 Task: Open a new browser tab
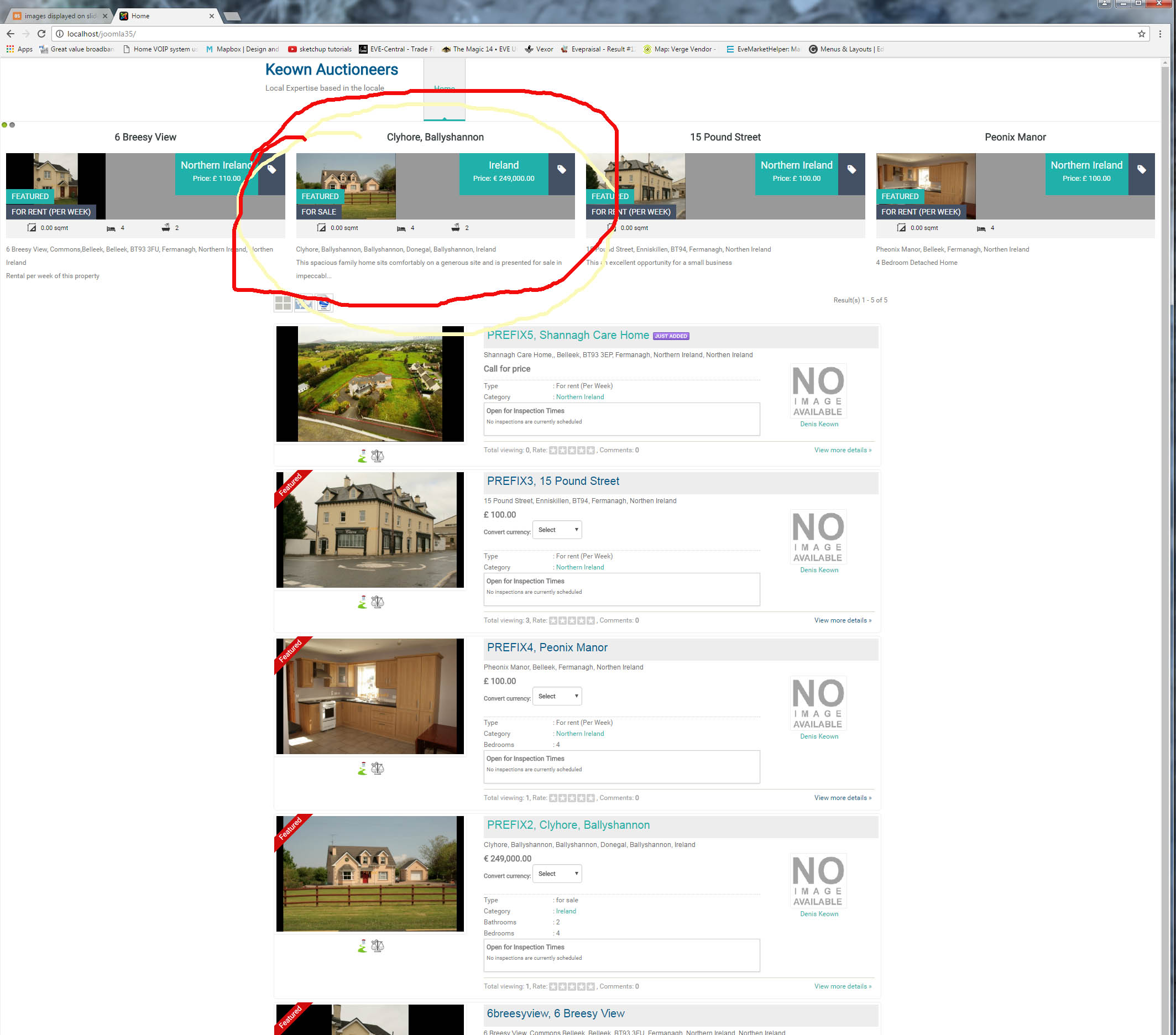tap(232, 16)
